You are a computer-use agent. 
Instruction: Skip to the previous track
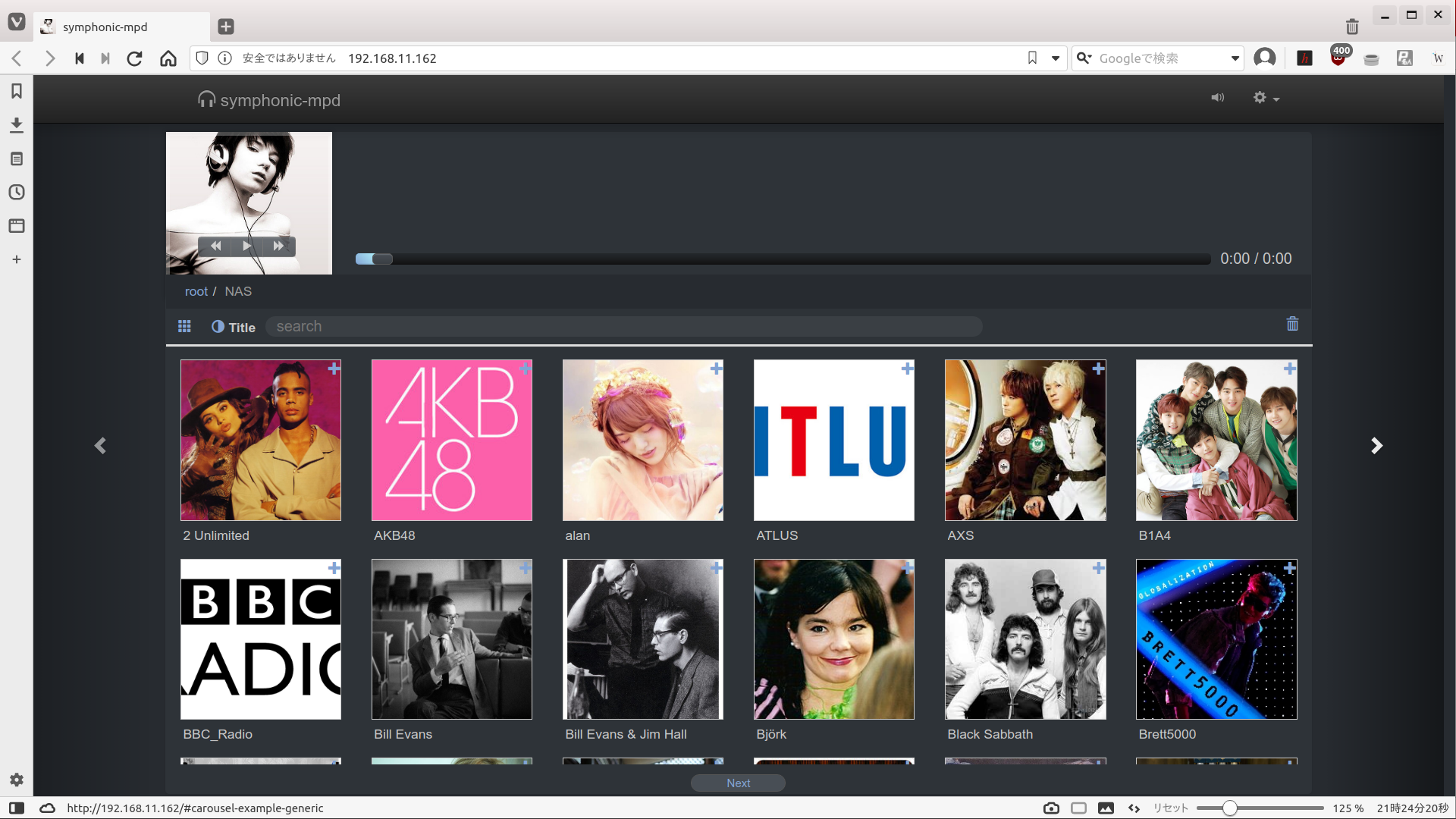point(216,246)
